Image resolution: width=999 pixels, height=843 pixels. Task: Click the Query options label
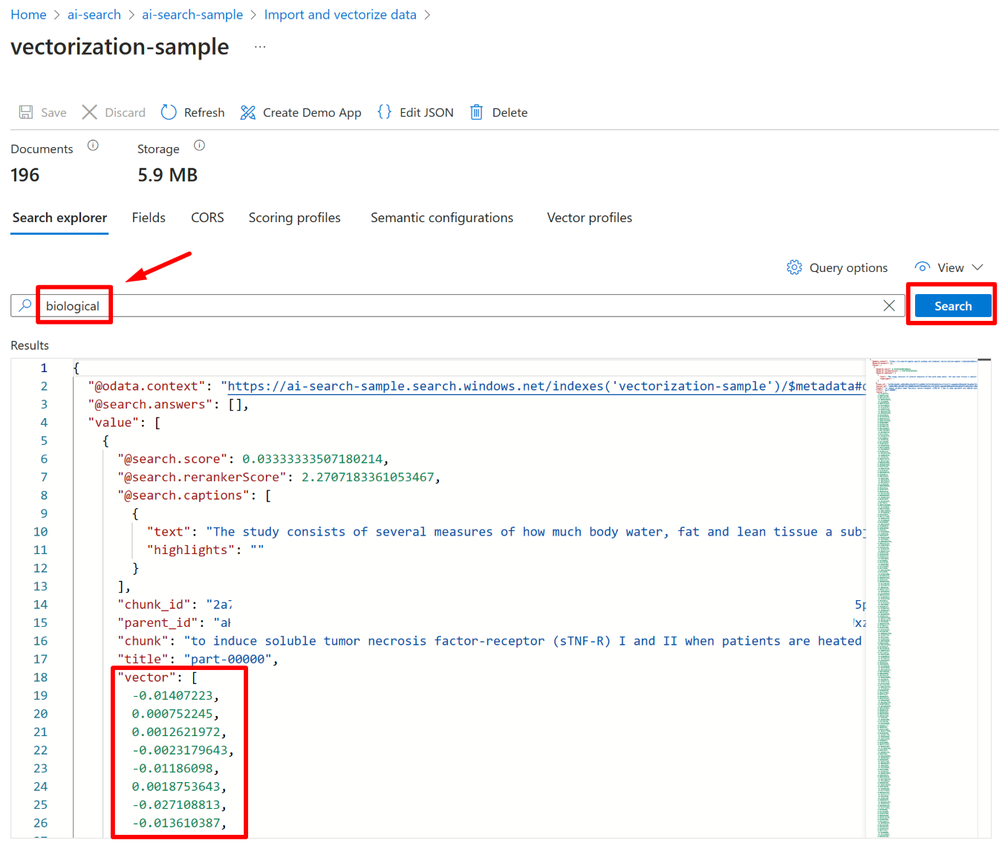849,268
